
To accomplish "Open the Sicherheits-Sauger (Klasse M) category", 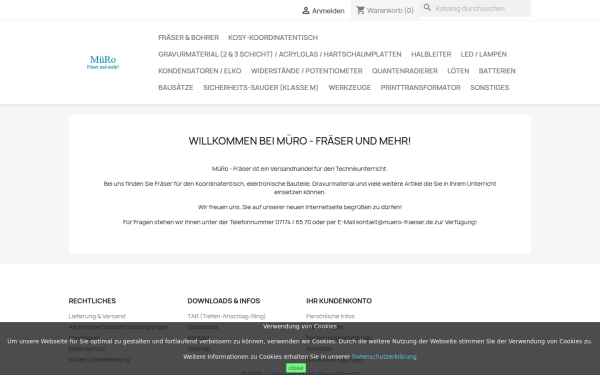I will pos(261,88).
